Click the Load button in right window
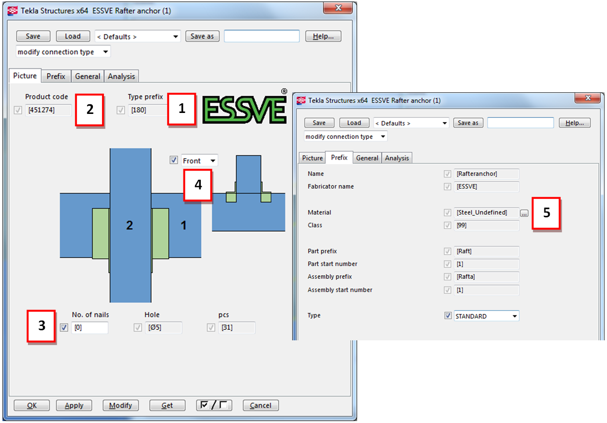This screenshot has height=423, width=607. [x=354, y=123]
